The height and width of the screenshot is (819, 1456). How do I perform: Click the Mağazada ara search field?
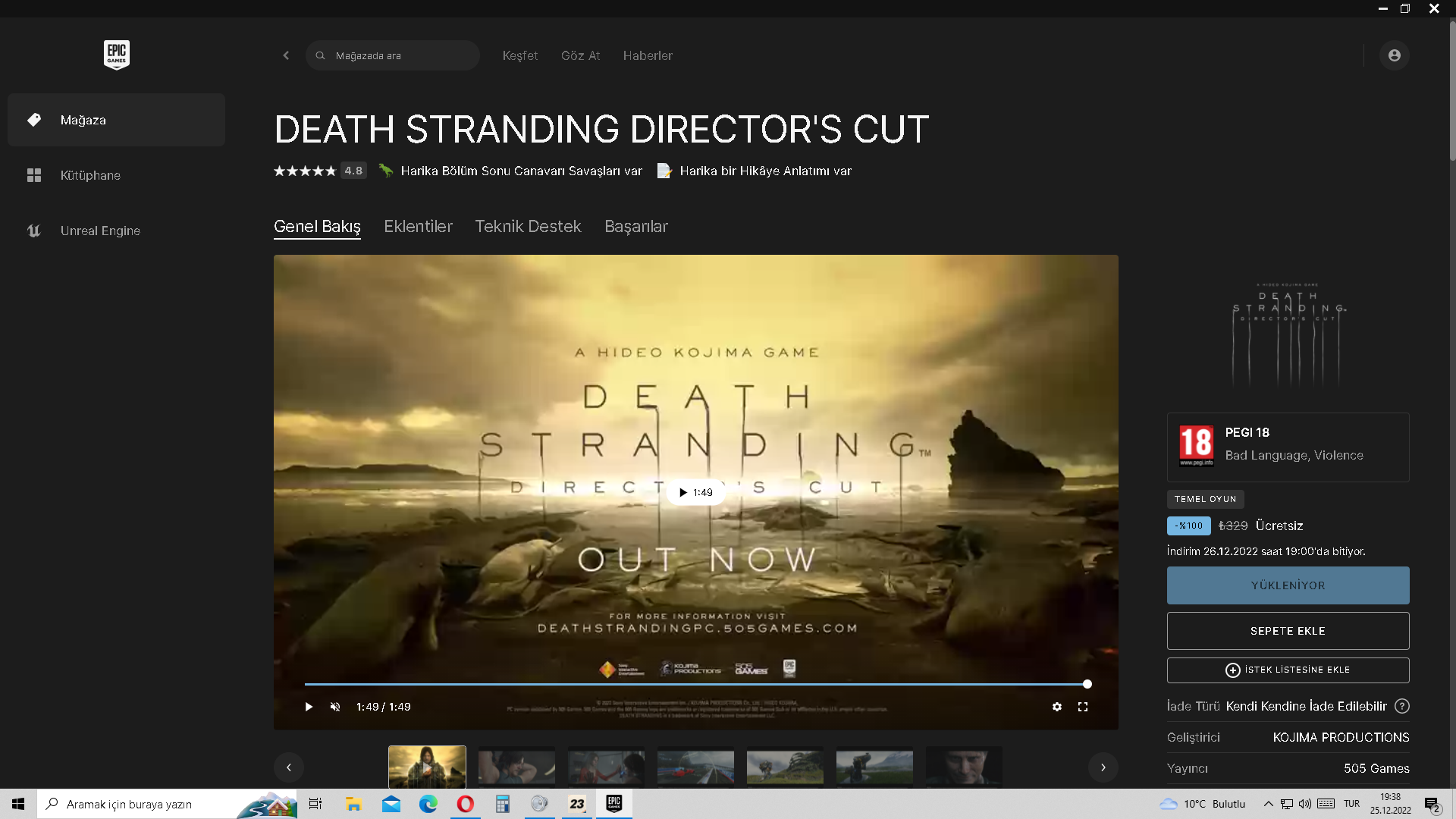point(402,55)
